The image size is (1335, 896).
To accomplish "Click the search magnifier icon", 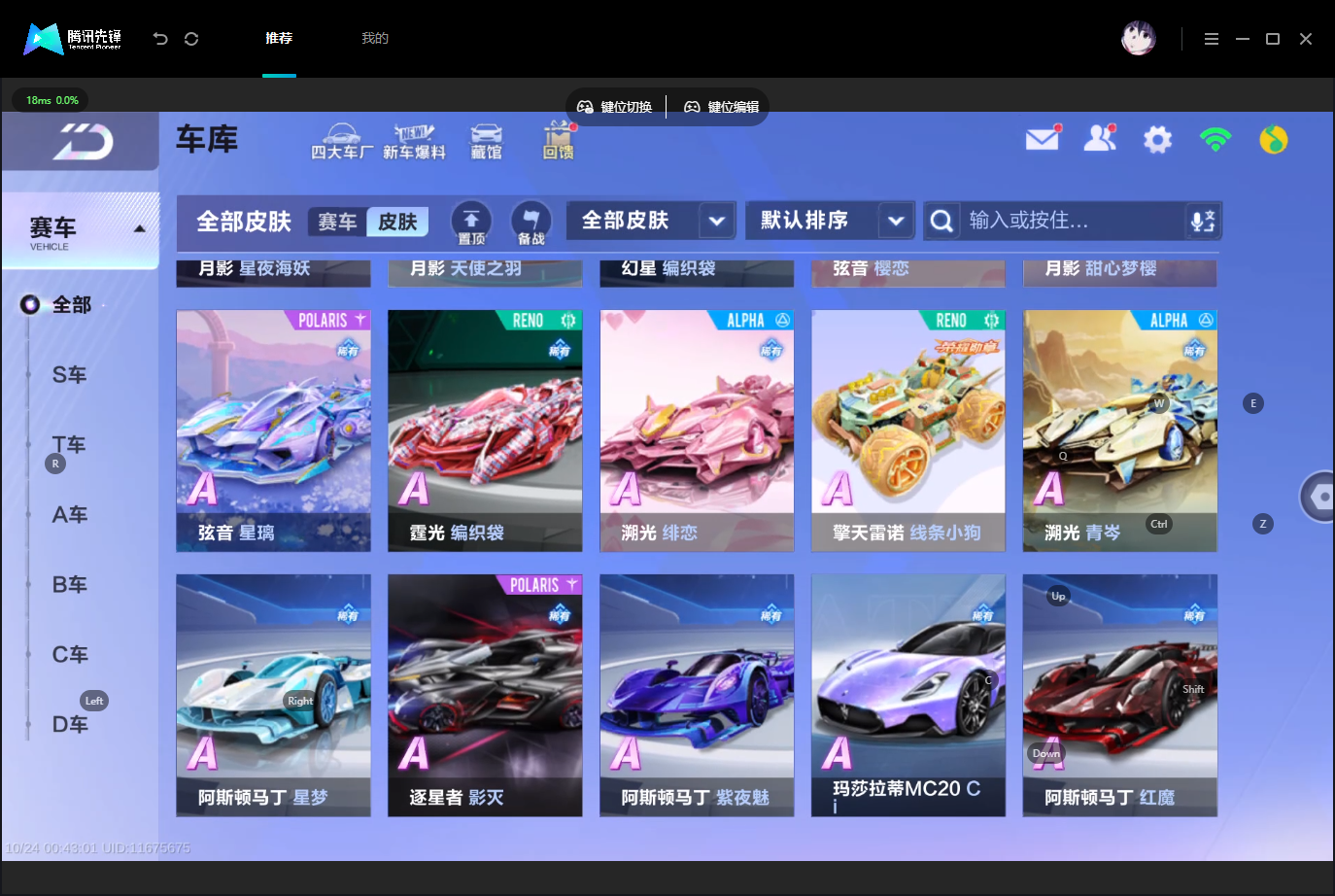I will coord(941,221).
